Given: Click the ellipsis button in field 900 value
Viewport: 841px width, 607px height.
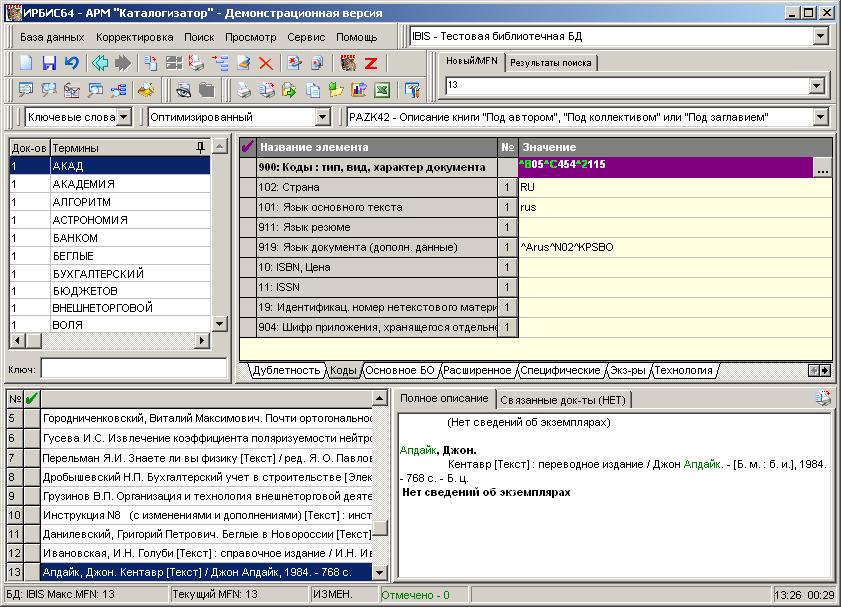Looking at the screenshot, I should click(822, 167).
